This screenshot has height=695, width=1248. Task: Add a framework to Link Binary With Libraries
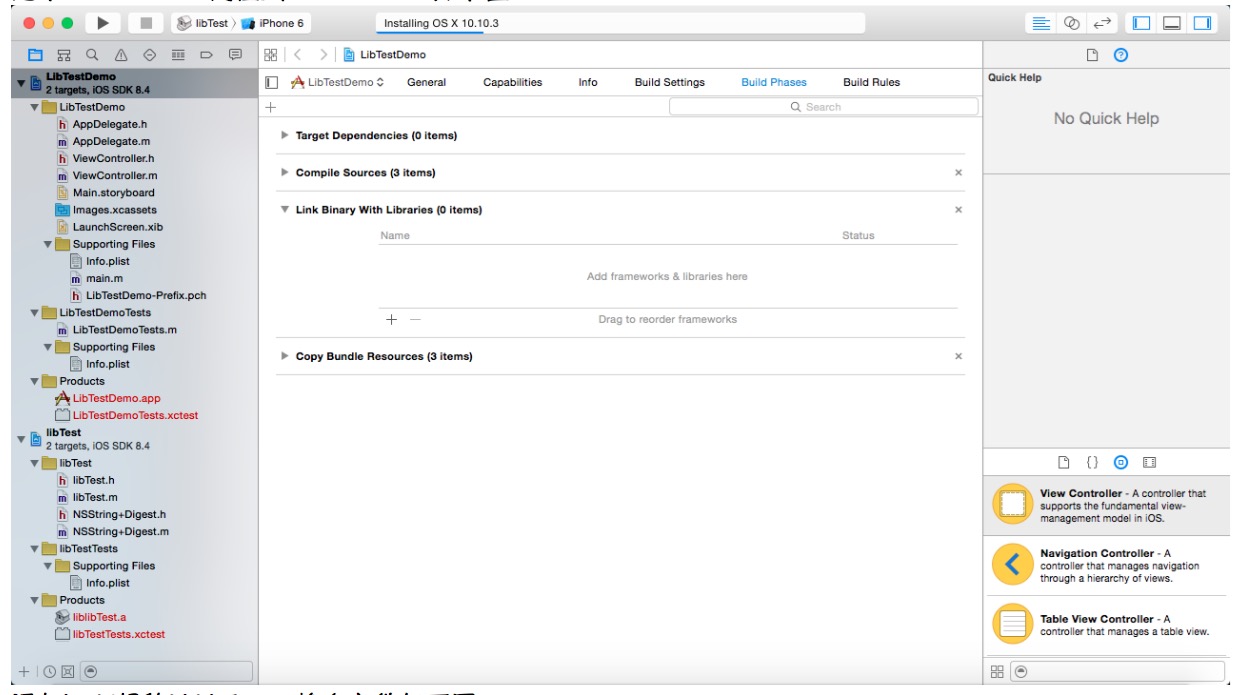click(392, 319)
